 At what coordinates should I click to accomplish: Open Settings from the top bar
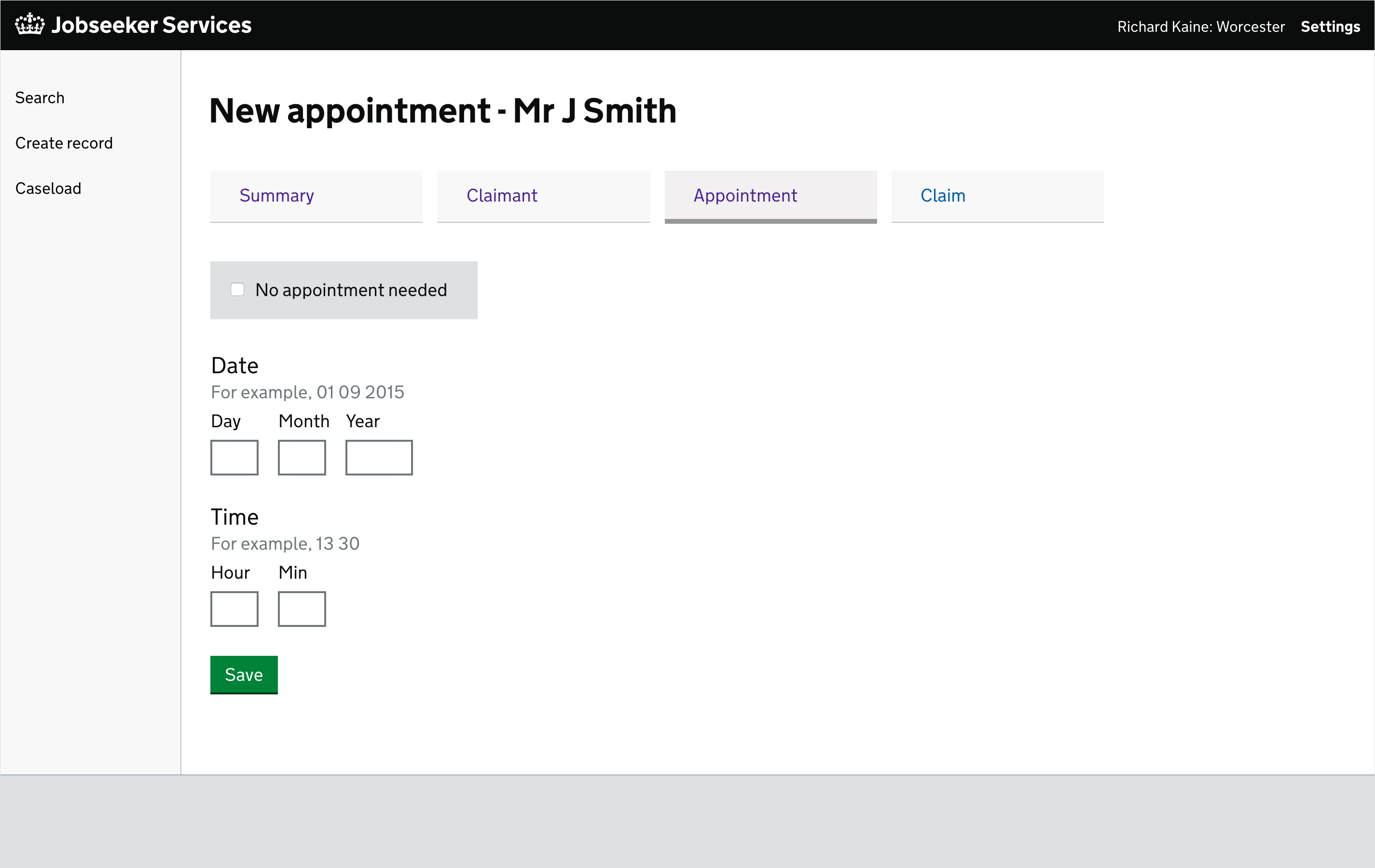coord(1331,26)
